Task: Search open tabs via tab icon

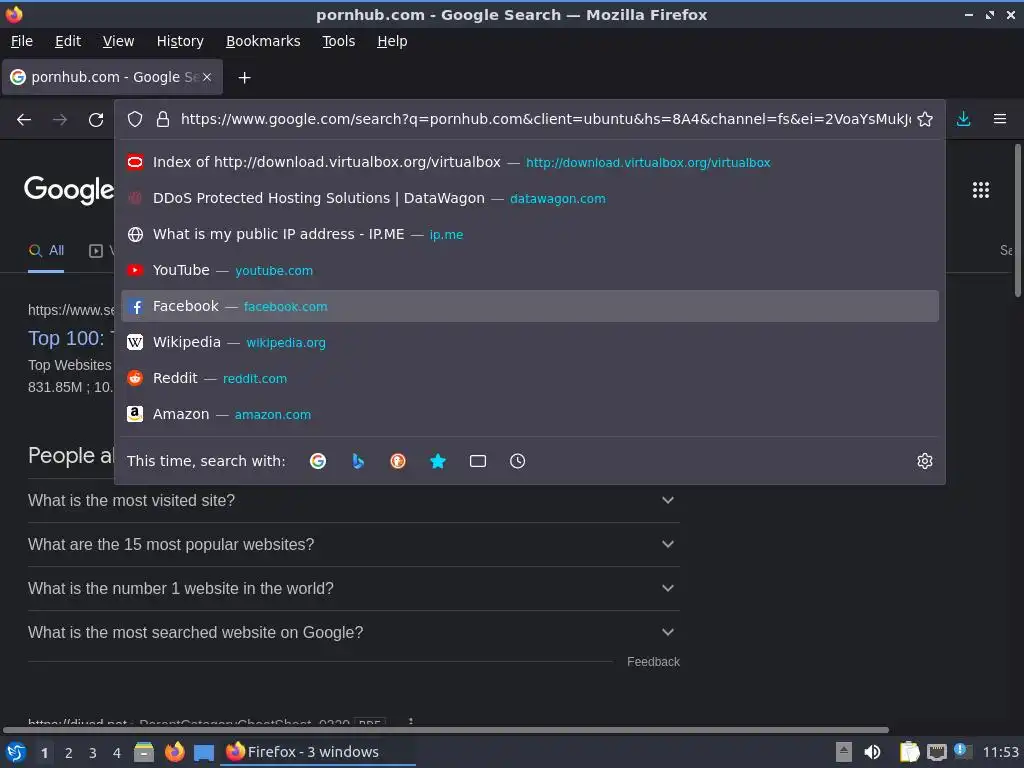Action: (x=478, y=461)
